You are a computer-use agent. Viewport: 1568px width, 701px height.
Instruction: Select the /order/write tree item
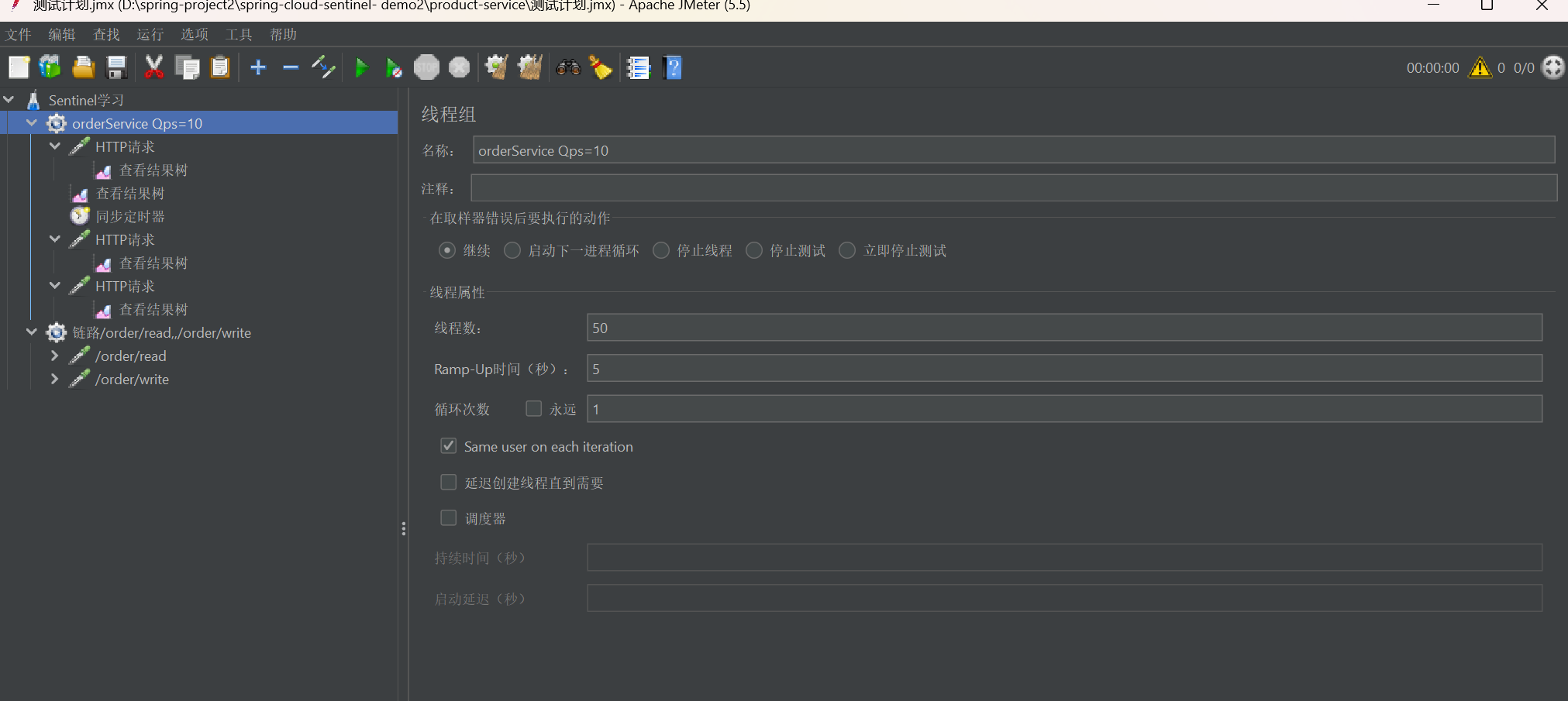[133, 379]
